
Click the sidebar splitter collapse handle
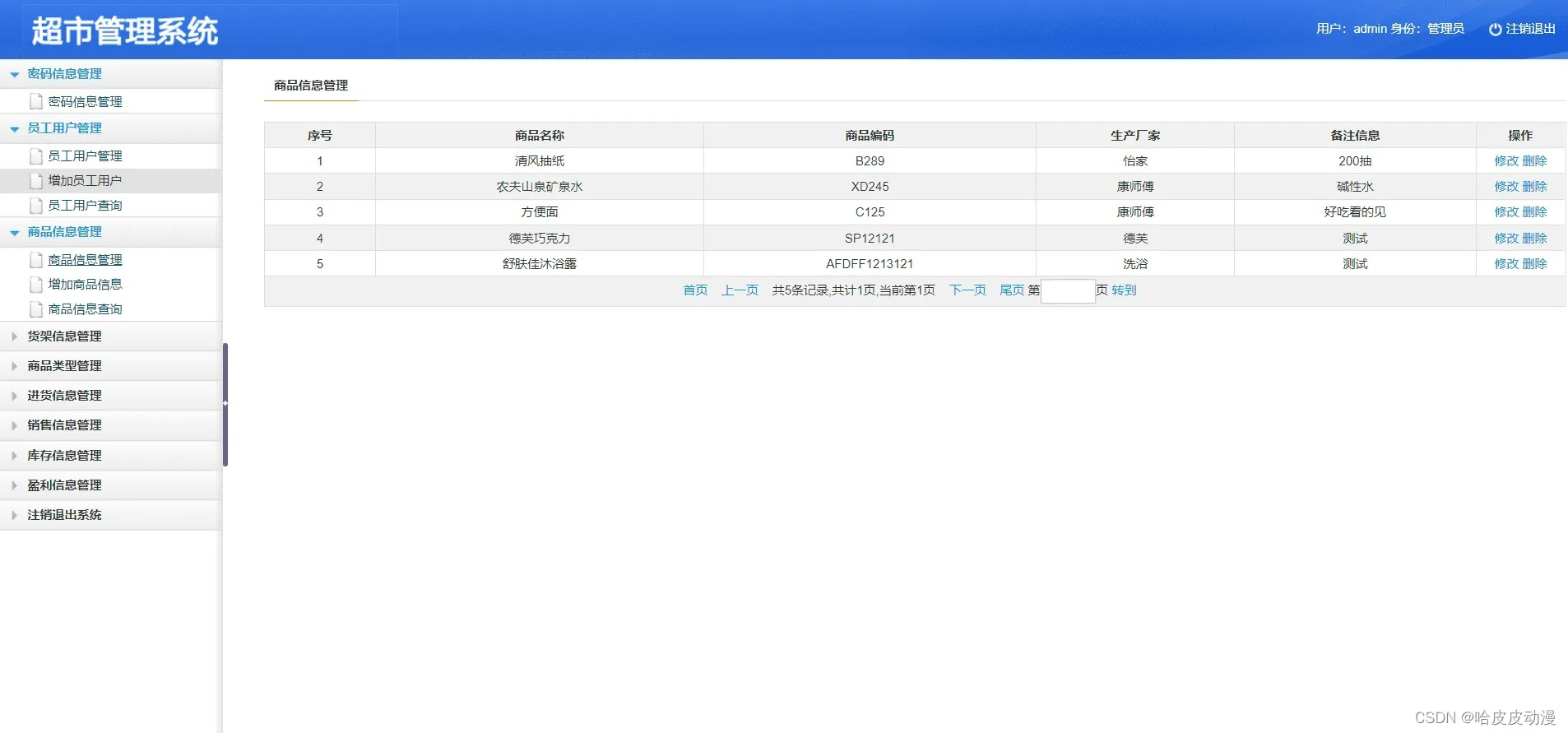click(x=225, y=404)
